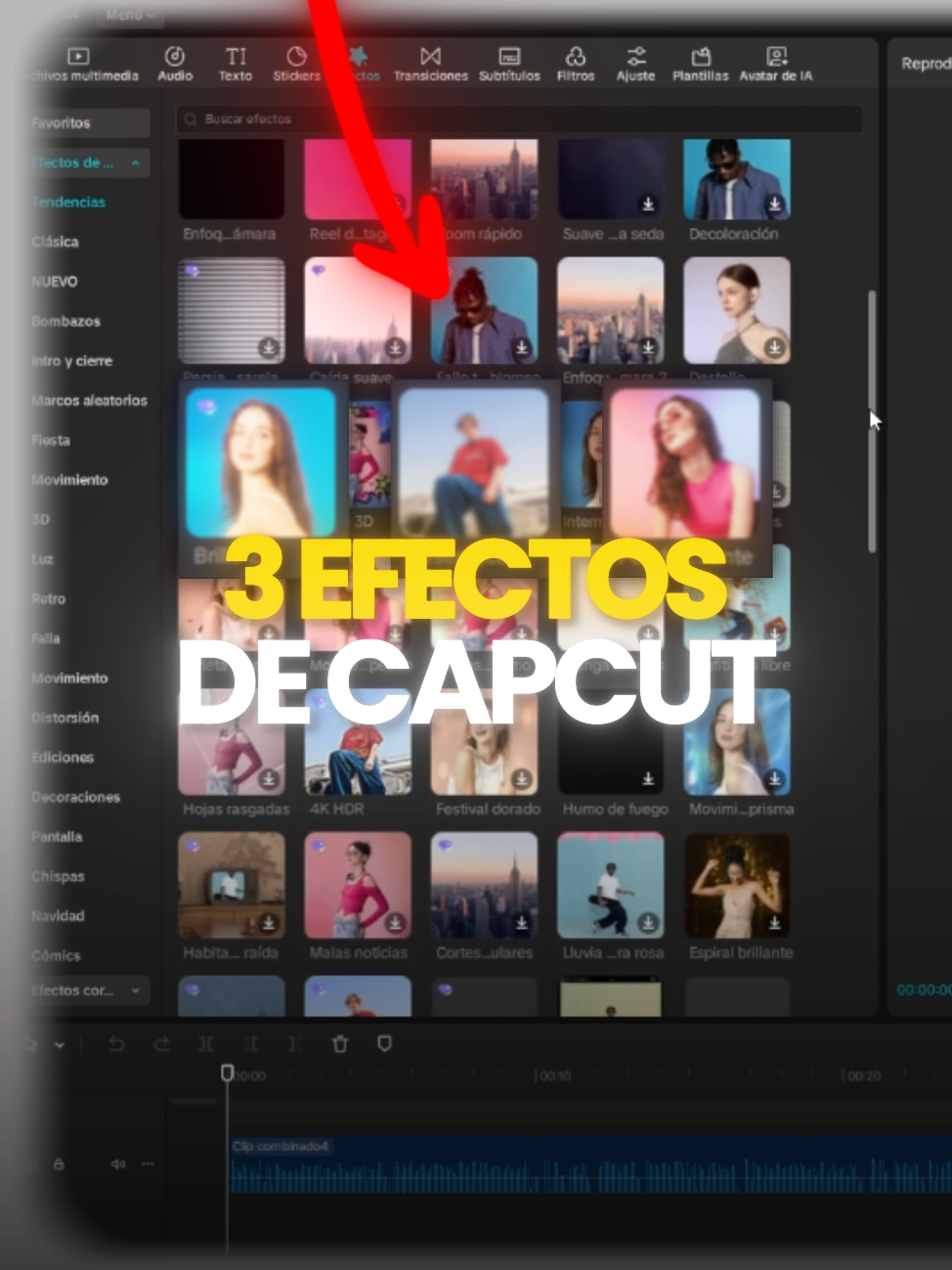The height and width of the screenshot is (1270, 952).
Task: Select the Decoraciones category
Action: coord(75,797)
